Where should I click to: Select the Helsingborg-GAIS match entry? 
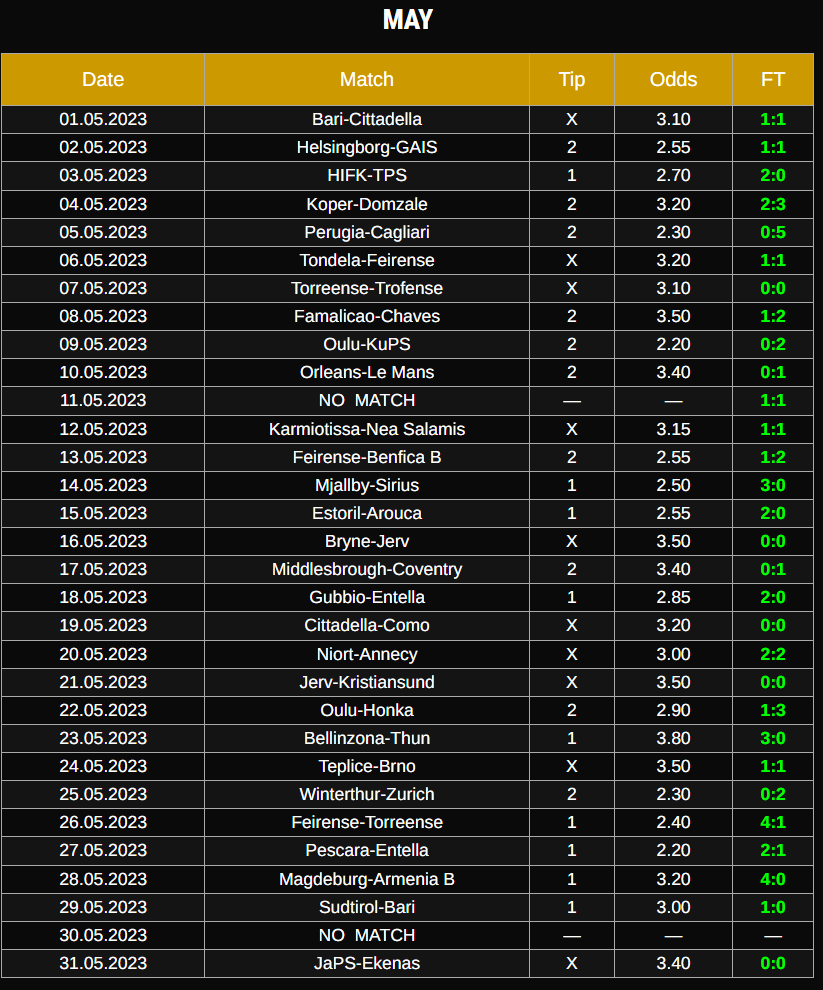point(367,147)
